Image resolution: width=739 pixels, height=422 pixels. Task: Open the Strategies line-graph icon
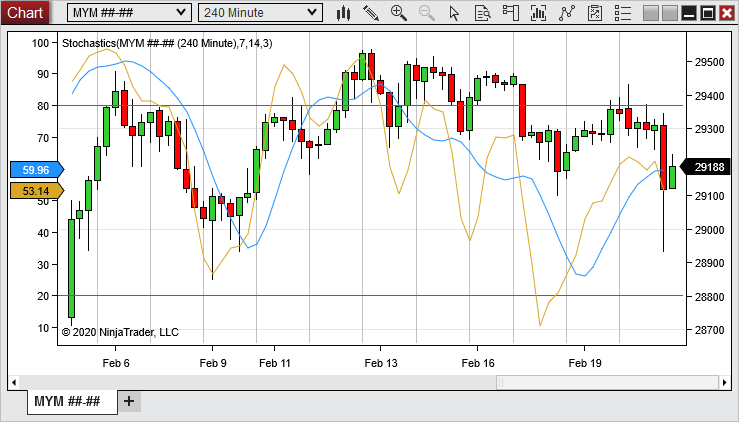coord(567,13)
